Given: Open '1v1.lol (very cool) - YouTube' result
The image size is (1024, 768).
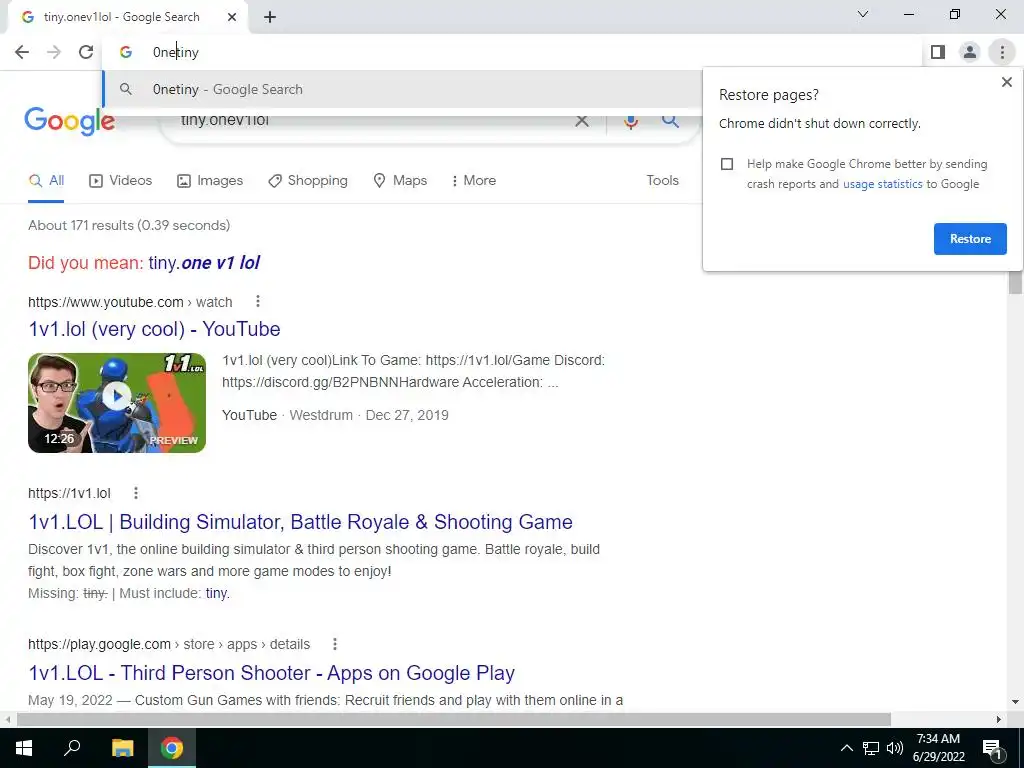Looking at the screenshot, I should [154, 329].
